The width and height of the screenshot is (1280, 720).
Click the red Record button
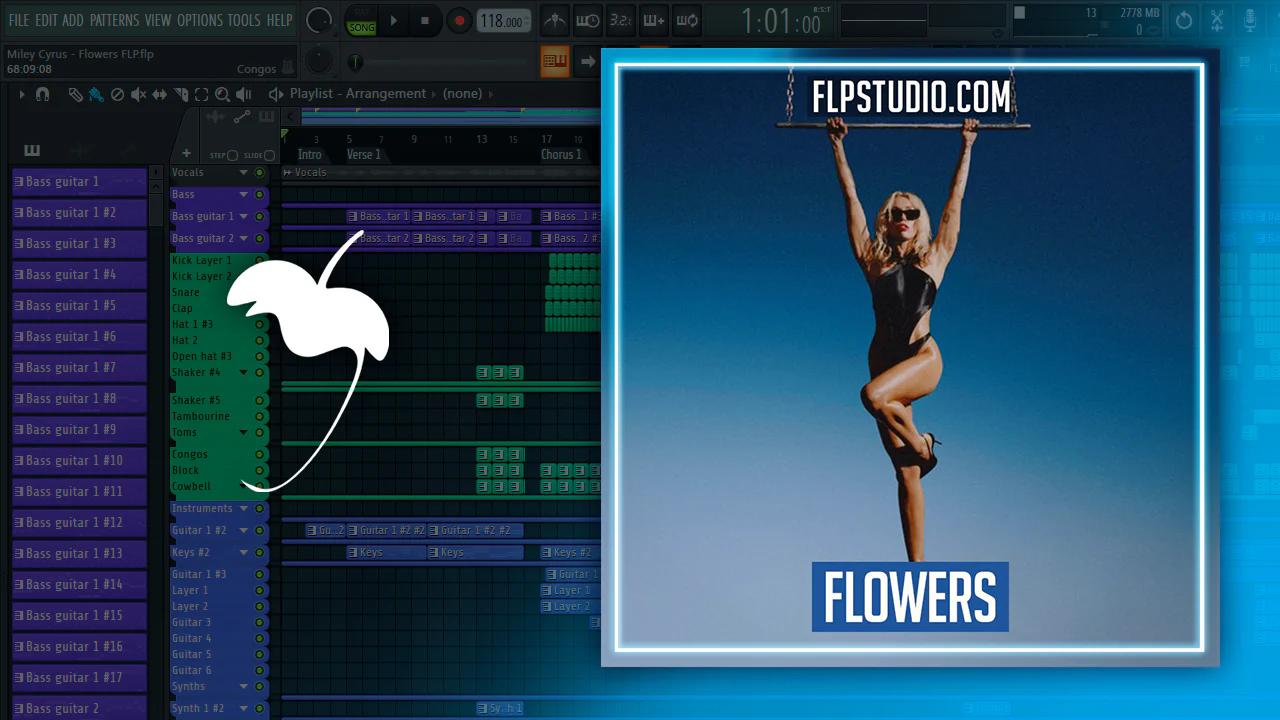tap(459, 20)
